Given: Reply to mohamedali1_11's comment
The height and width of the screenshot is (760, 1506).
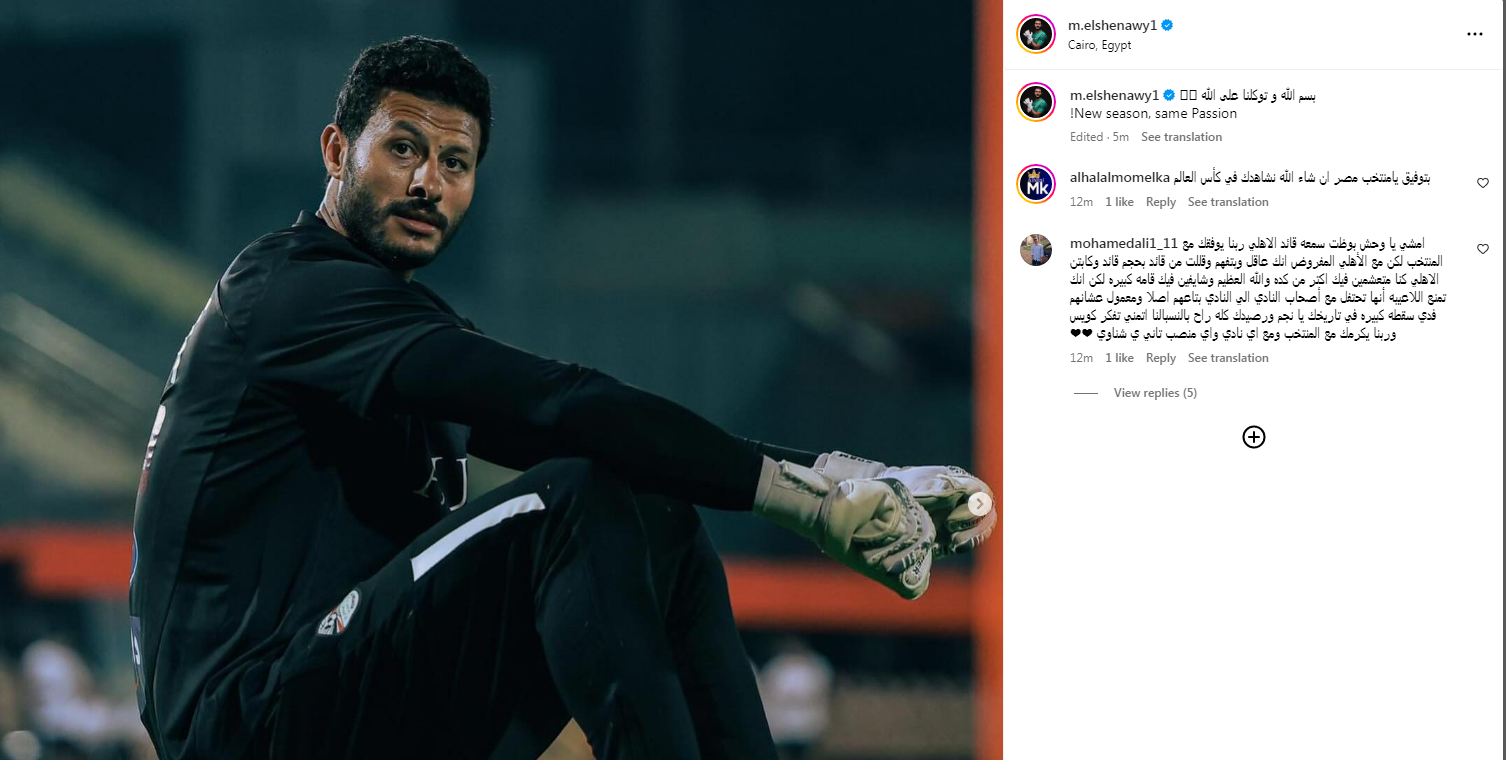Looking at the screenshot, I should [x=1160, y=358].
